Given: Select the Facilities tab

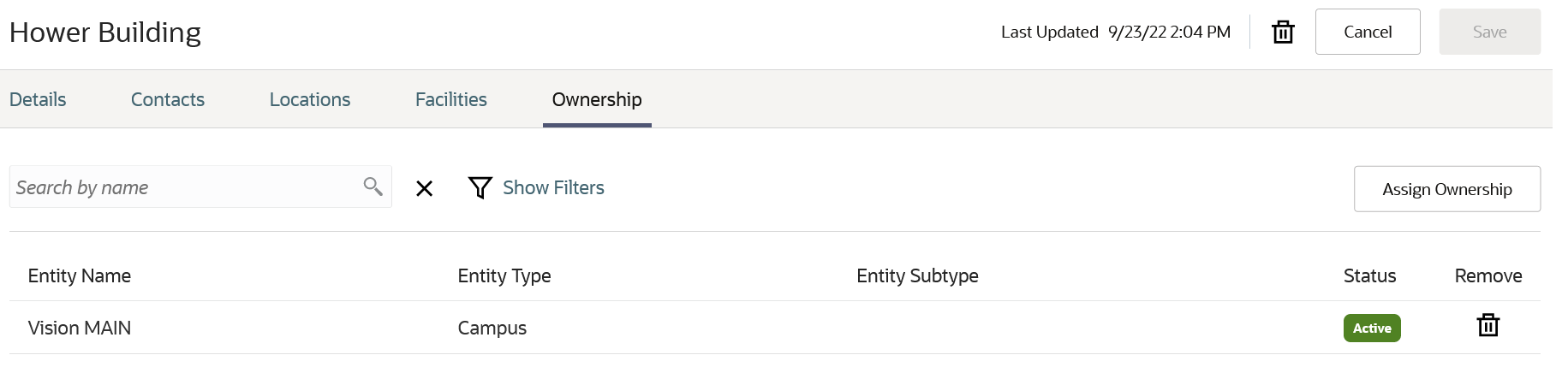Looking at the screenshot, I should (451, 99).
